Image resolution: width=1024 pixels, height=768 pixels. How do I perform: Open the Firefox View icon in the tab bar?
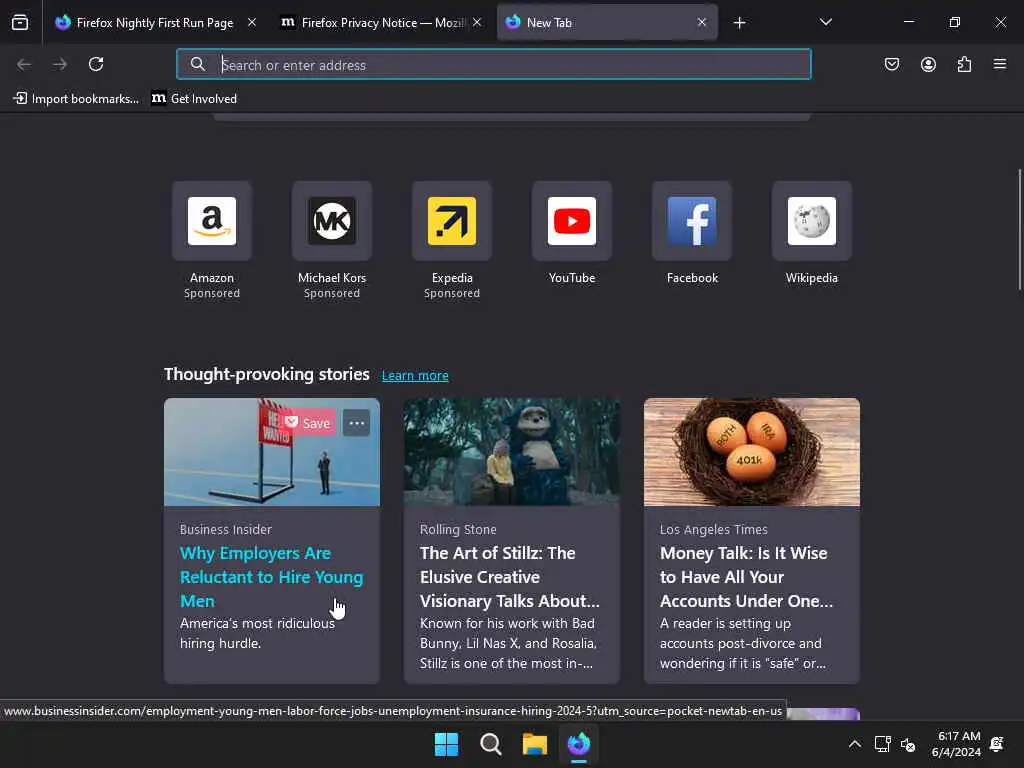(20, 22)
